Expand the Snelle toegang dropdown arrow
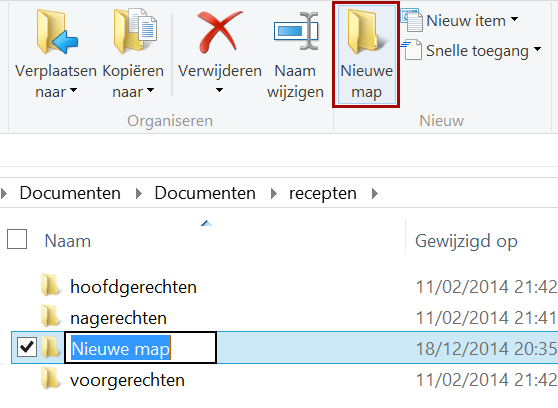 [537, 49]
